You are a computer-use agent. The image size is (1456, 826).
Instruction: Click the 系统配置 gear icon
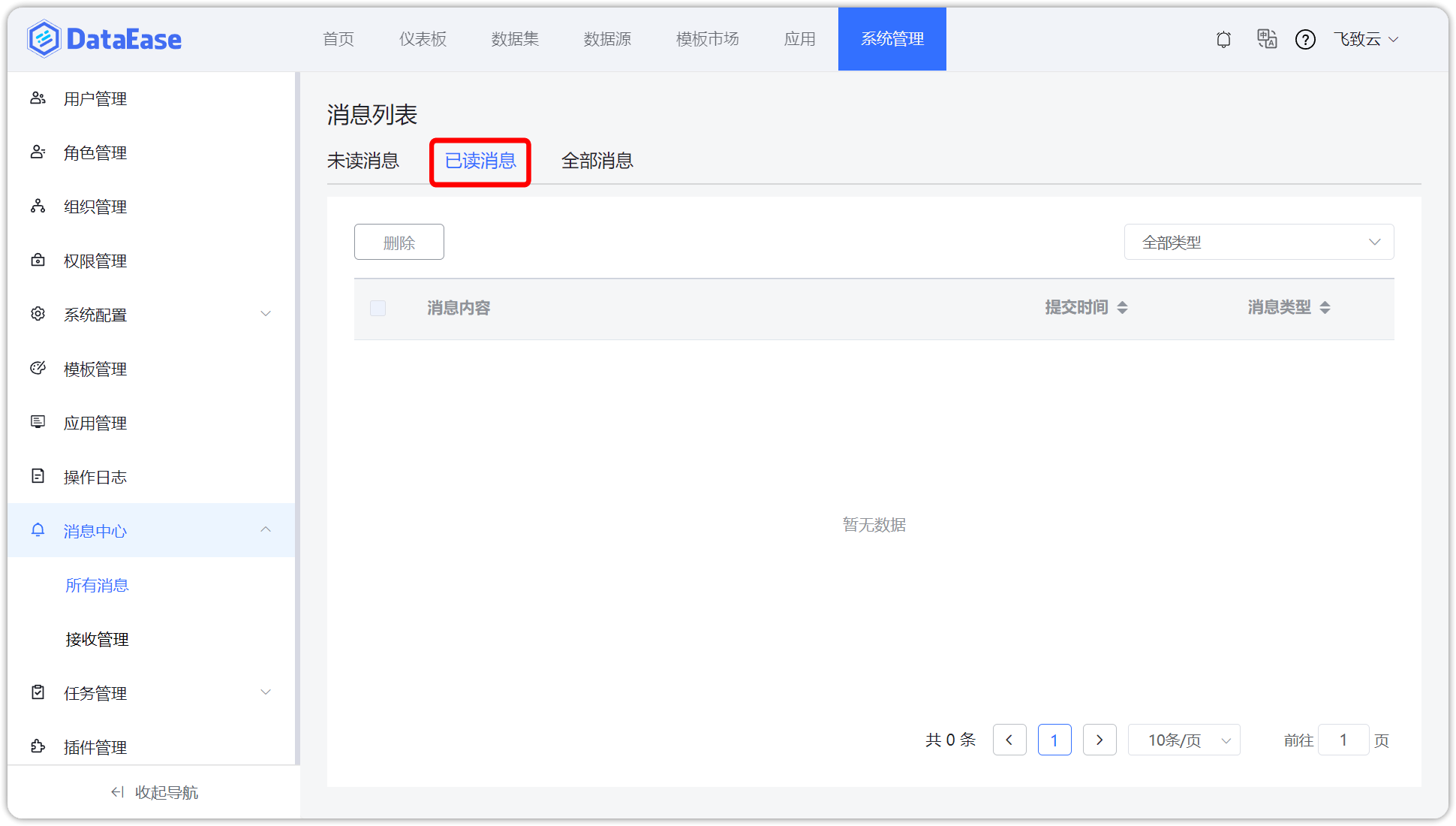click(38, 314)
